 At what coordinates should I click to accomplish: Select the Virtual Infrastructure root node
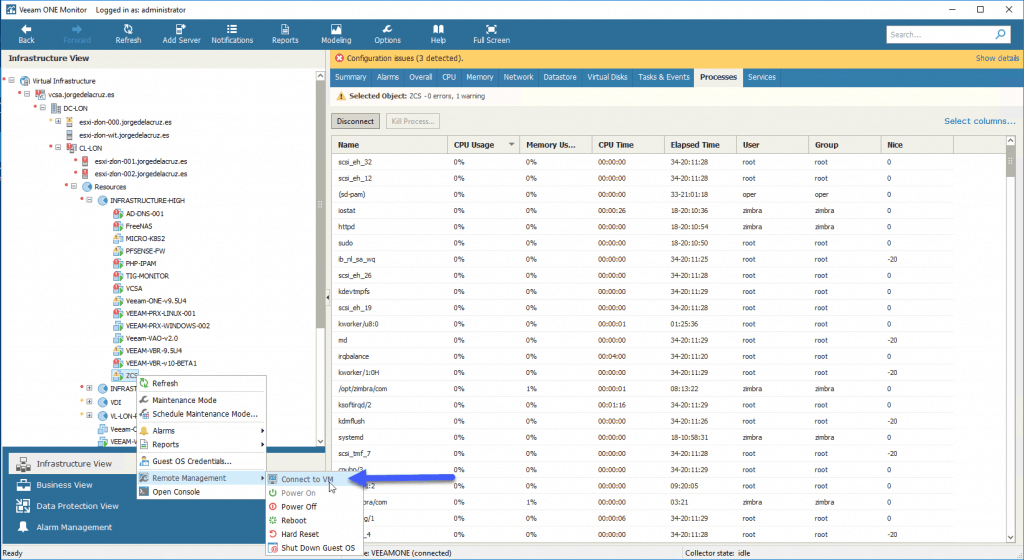(x=63, y=81)
